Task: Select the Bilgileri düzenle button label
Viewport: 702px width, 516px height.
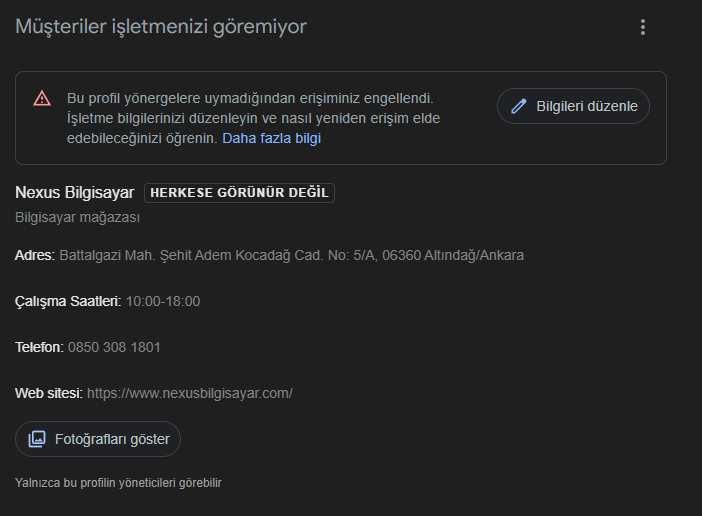Action: [587, 106]
